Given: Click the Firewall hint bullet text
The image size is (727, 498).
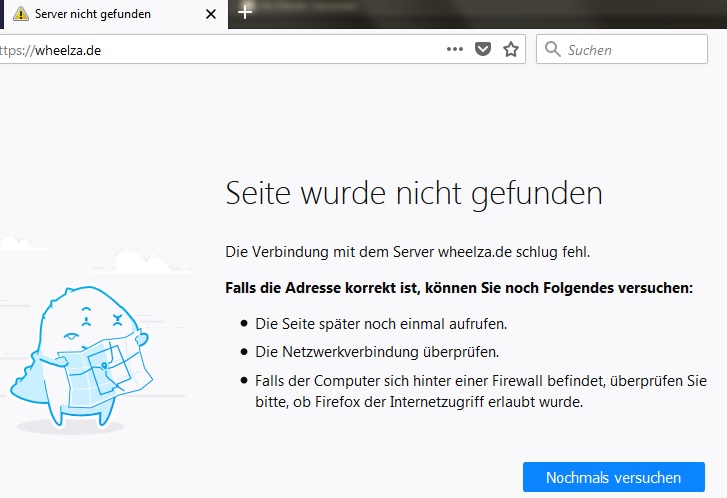Looking at the screenshot, I should point(481,391).
